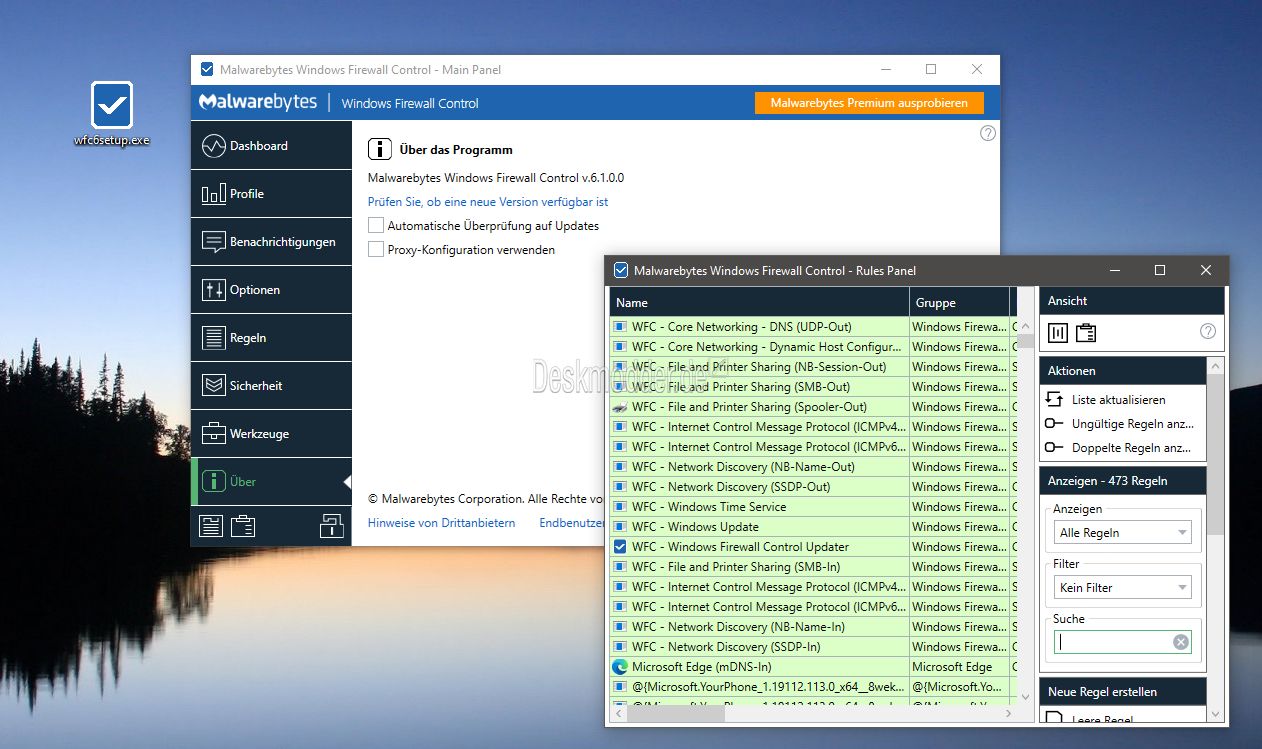Open the Filter dropdown showing Kein Filter
This screenshot has width=1262, height=749.
point(1123,588)
